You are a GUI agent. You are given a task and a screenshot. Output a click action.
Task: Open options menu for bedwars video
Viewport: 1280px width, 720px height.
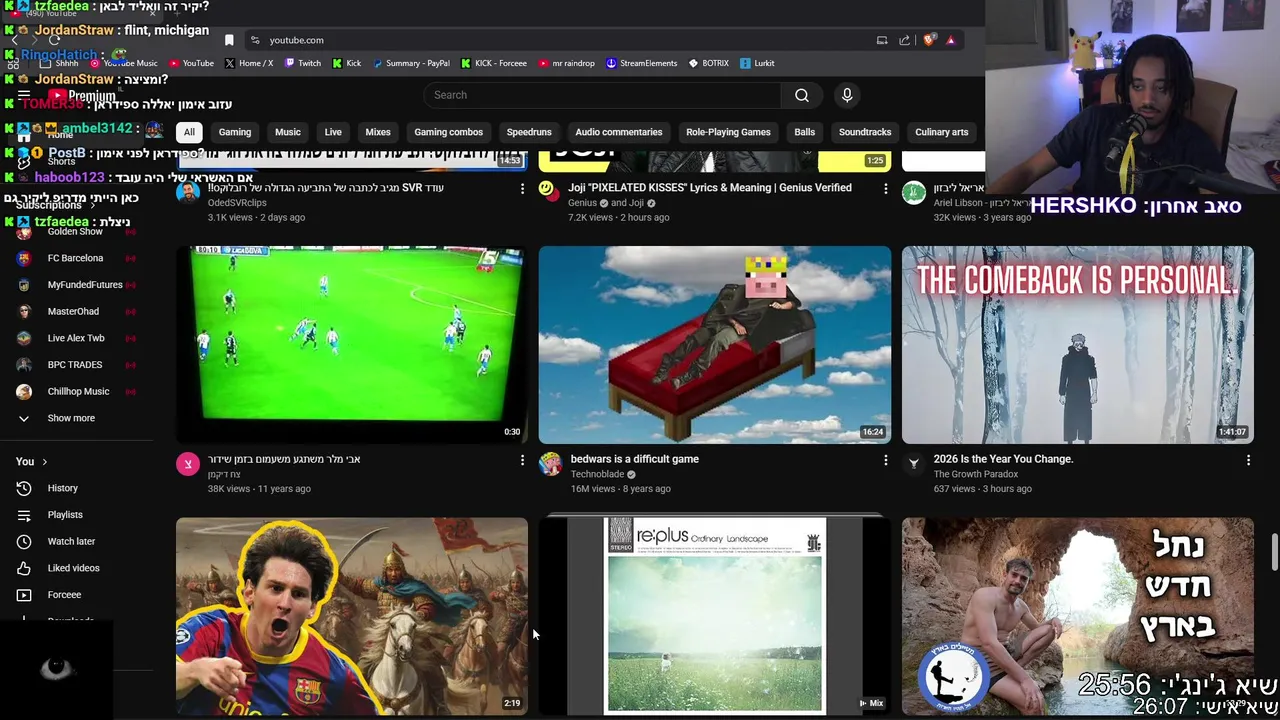point(885,460)
